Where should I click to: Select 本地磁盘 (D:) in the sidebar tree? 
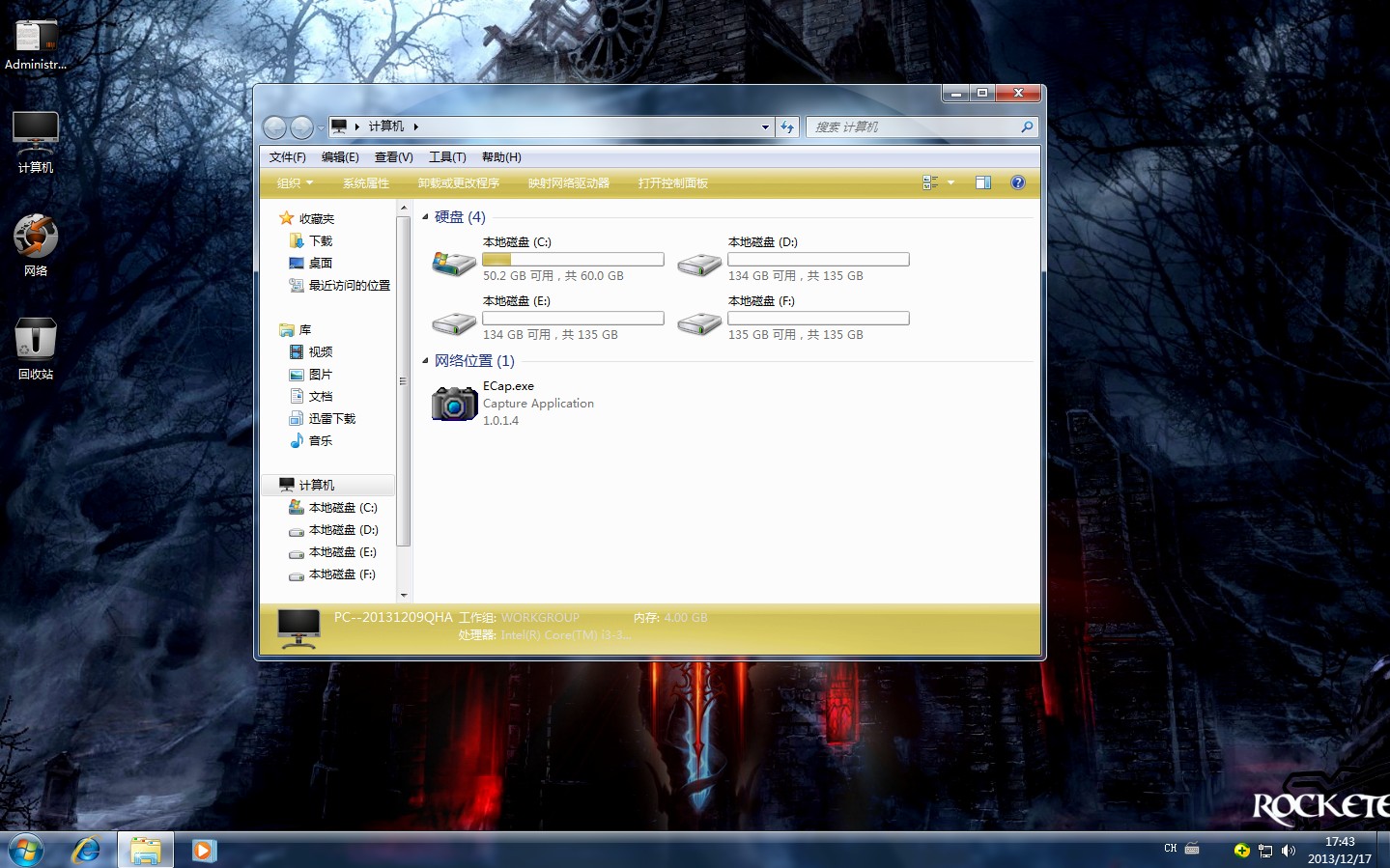coord(332,529)
